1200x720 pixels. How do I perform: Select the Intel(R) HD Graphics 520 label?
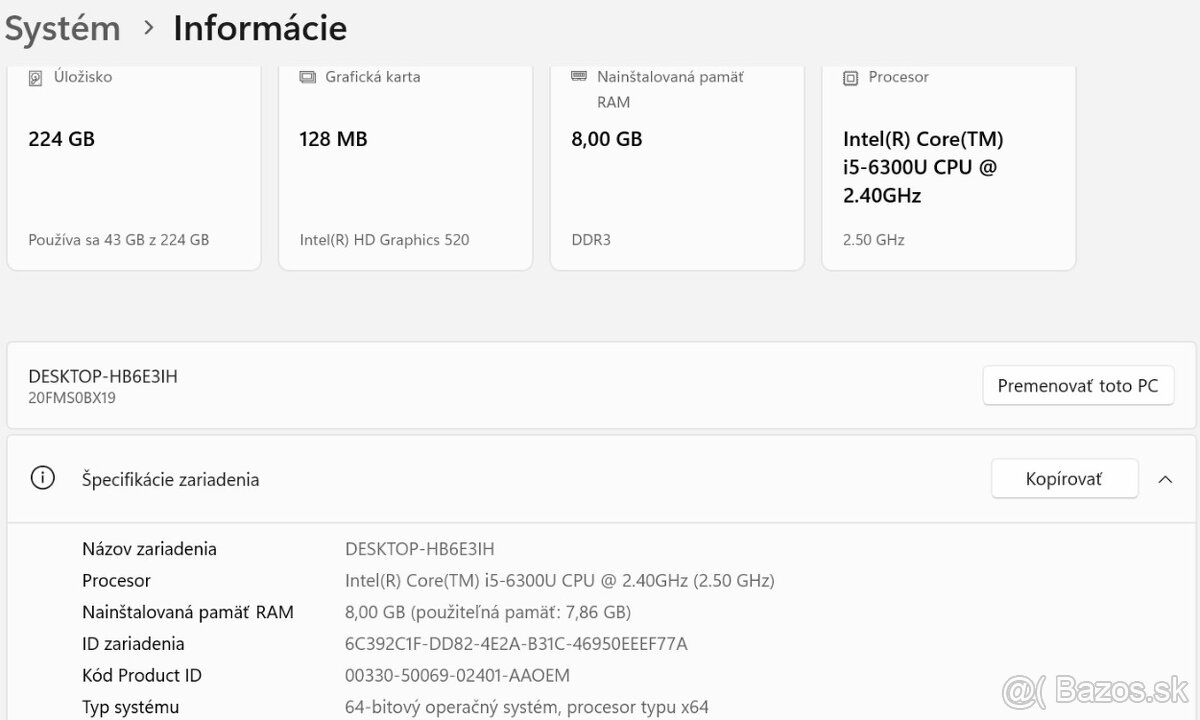pyautogui.click(x=384, y=240)
